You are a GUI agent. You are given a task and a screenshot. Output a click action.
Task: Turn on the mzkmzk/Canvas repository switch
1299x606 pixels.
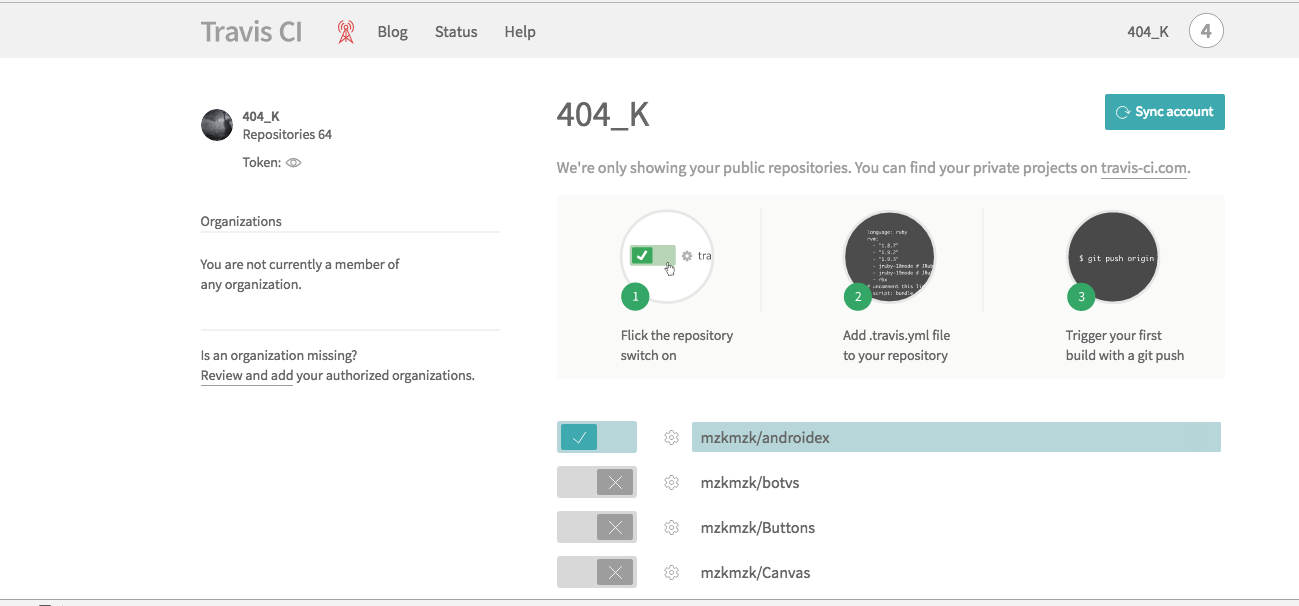coord(596,573)
